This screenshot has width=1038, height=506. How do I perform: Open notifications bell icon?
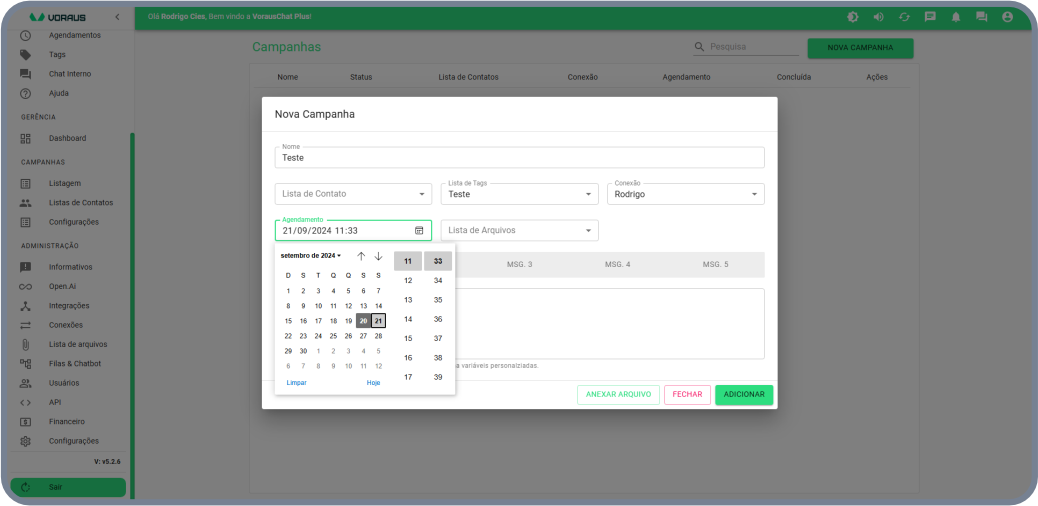pos(956,17)
